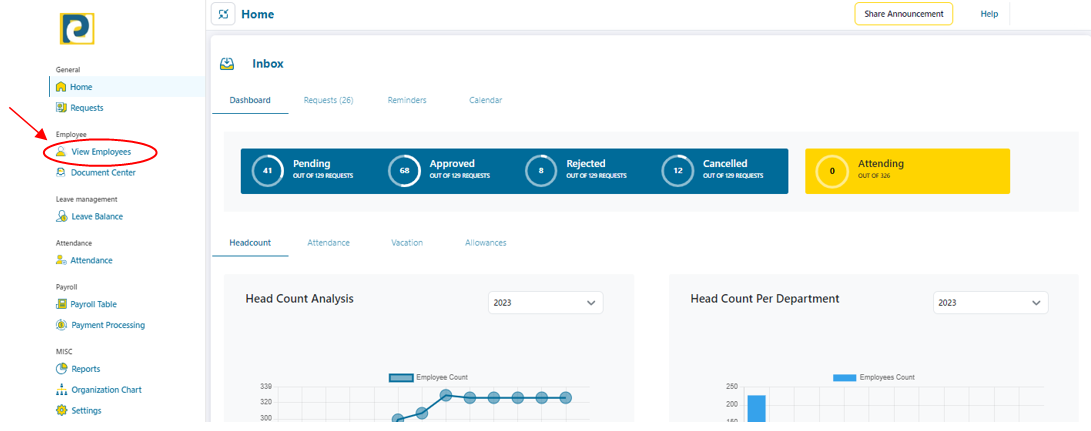Click the Requests icon in sidebar
Image resolution: width=1091 pixels, height=431 pixels.
click(x=61, y=108)
